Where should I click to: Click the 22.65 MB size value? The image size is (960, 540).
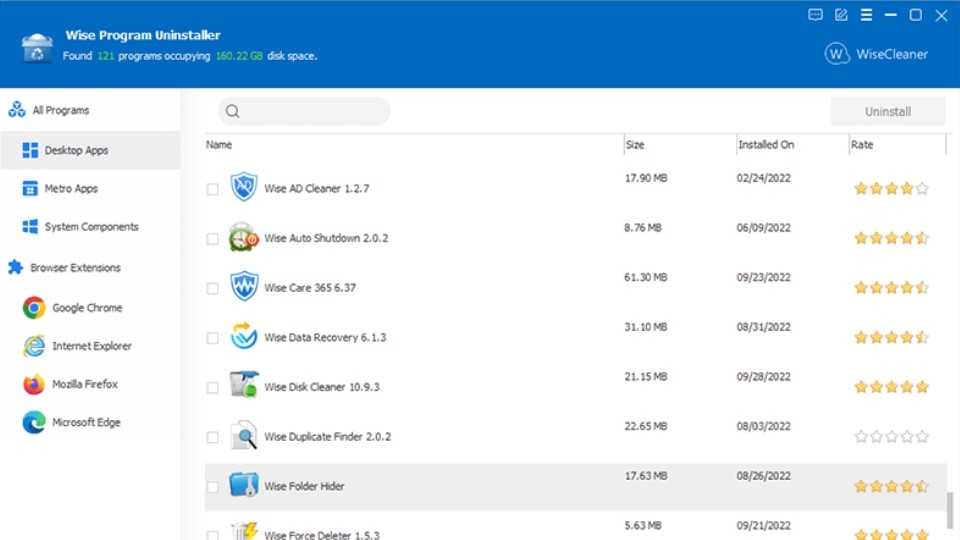point(645,426)
